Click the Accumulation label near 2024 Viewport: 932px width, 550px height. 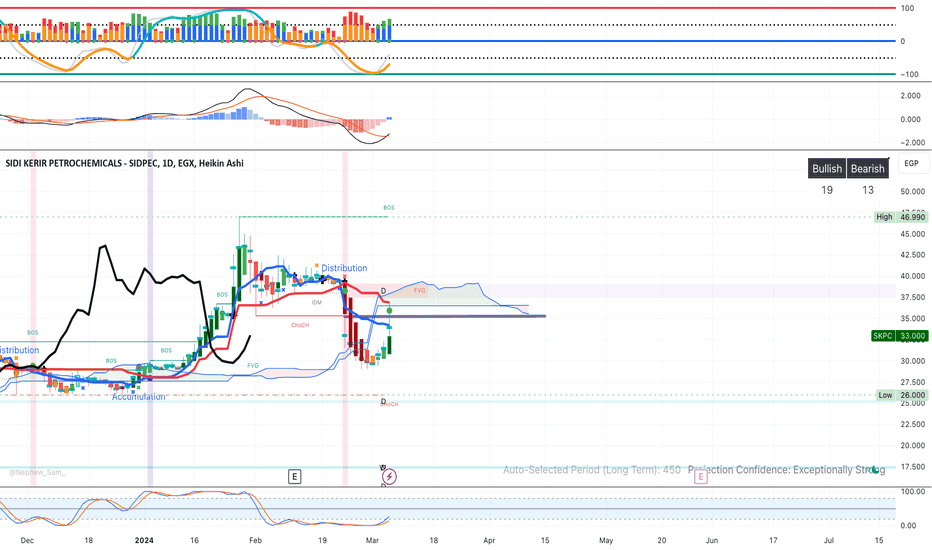pyautogui.click(x=138, y=397)
